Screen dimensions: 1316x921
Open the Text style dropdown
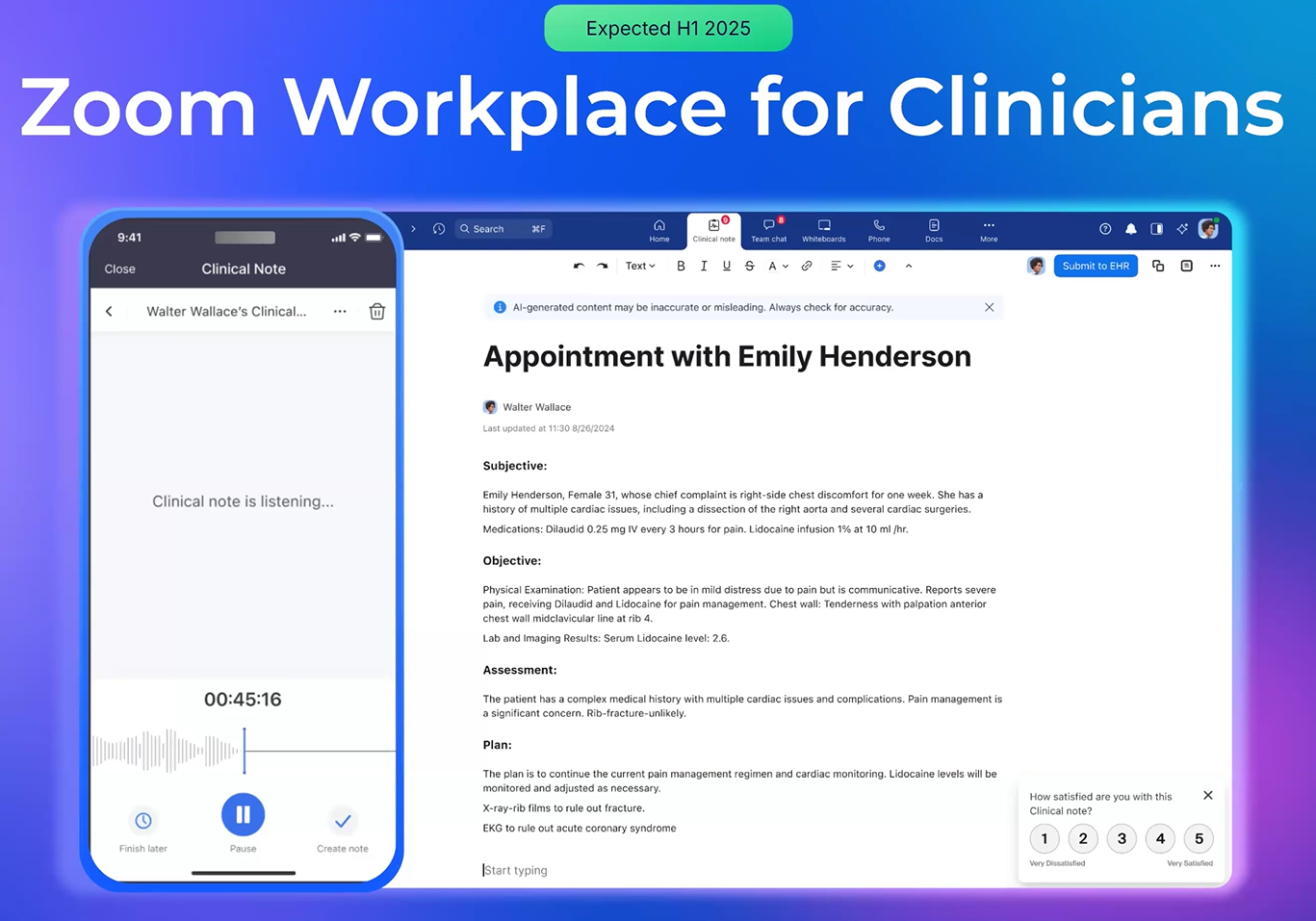coord(640,267)
